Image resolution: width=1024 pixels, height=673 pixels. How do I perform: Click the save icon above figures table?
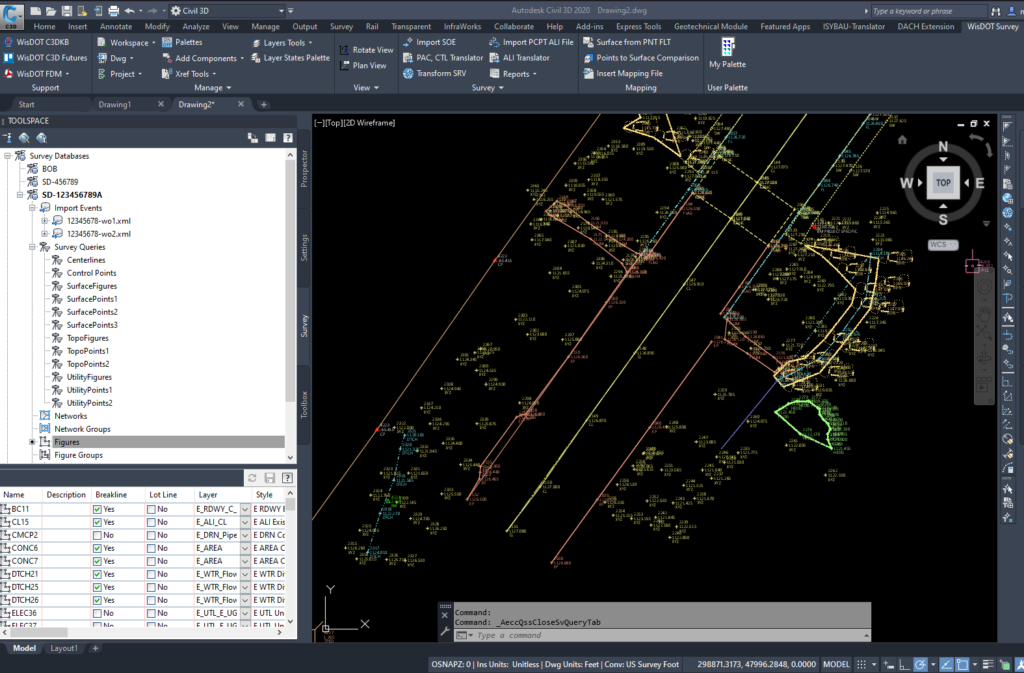270,478
